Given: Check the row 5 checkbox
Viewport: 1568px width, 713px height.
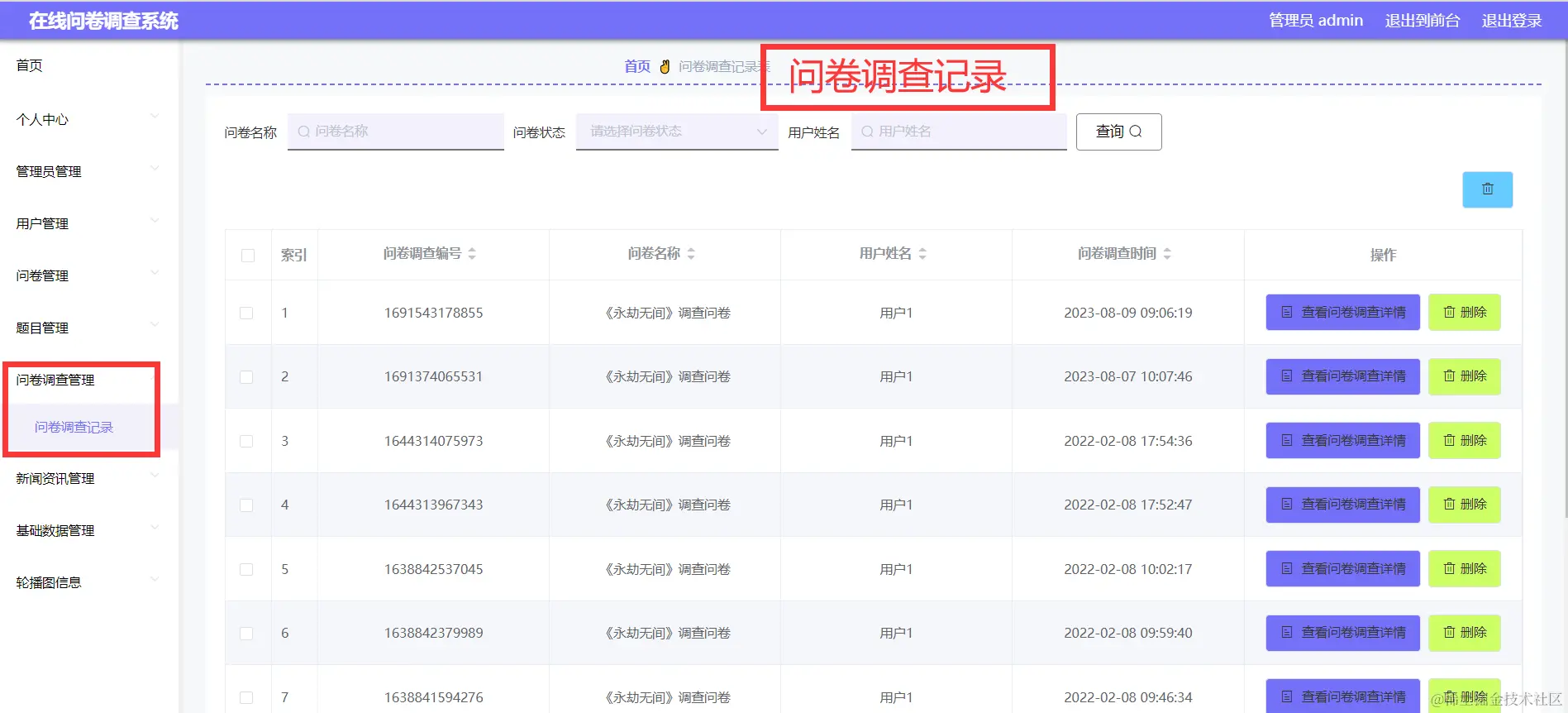Looking at the screenshot, I should (246, 569).
